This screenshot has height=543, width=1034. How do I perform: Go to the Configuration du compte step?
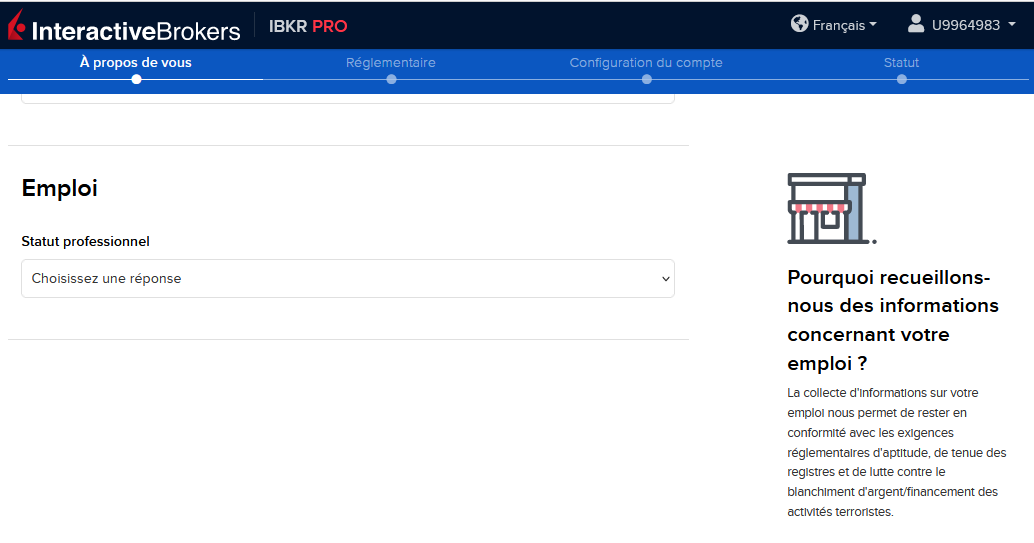pos(646,63)
